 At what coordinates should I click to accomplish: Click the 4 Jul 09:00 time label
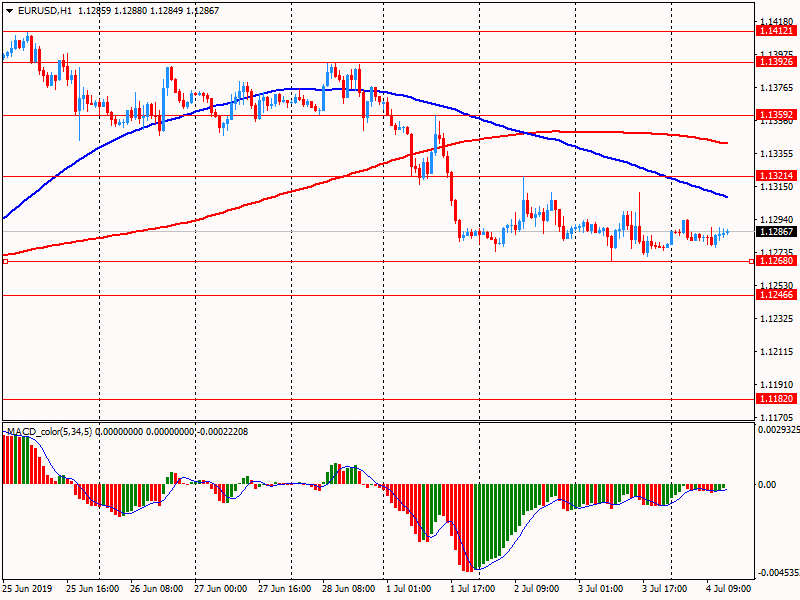(729, 588)
